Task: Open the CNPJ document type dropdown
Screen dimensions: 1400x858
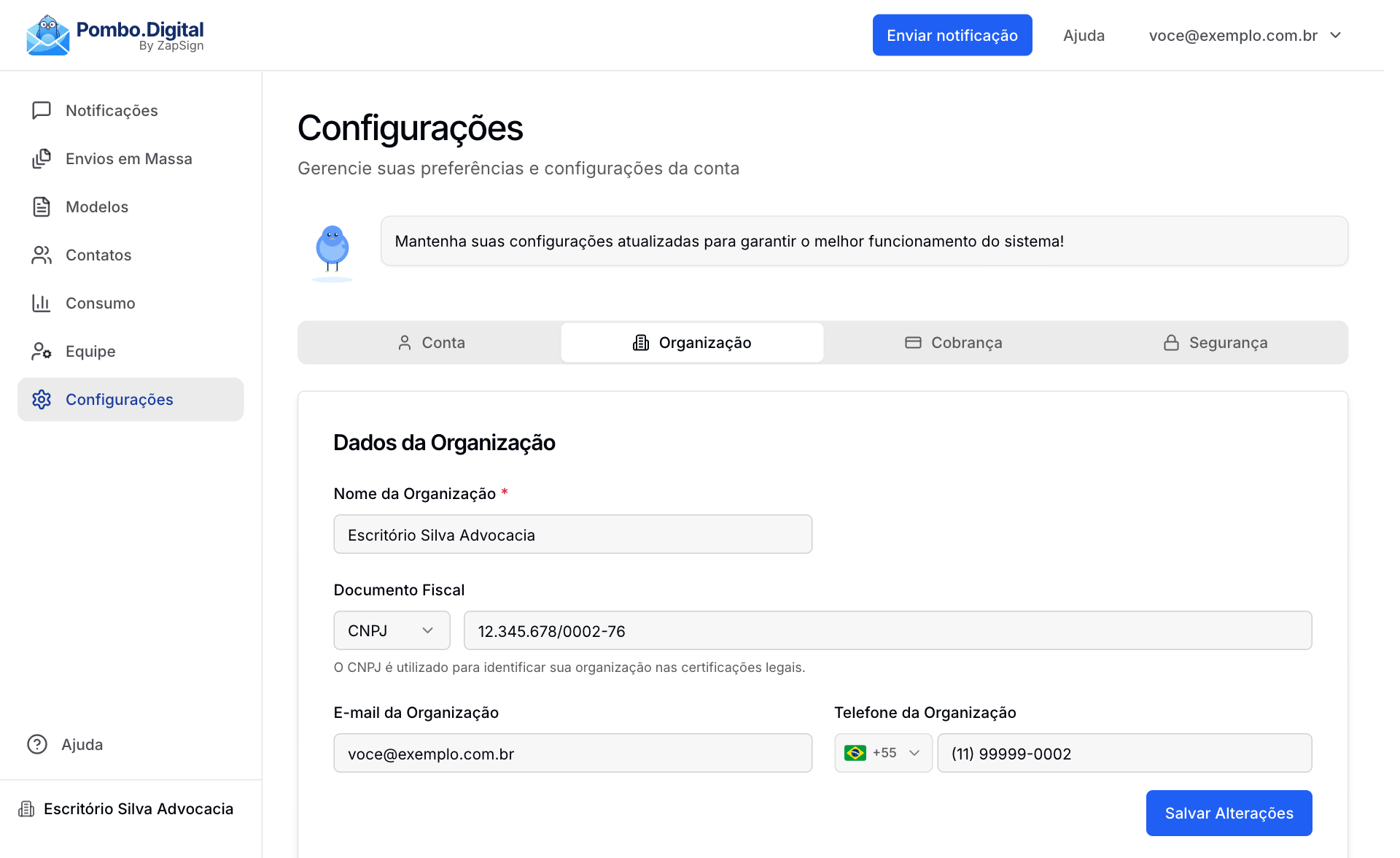Action: pos(392,630)
